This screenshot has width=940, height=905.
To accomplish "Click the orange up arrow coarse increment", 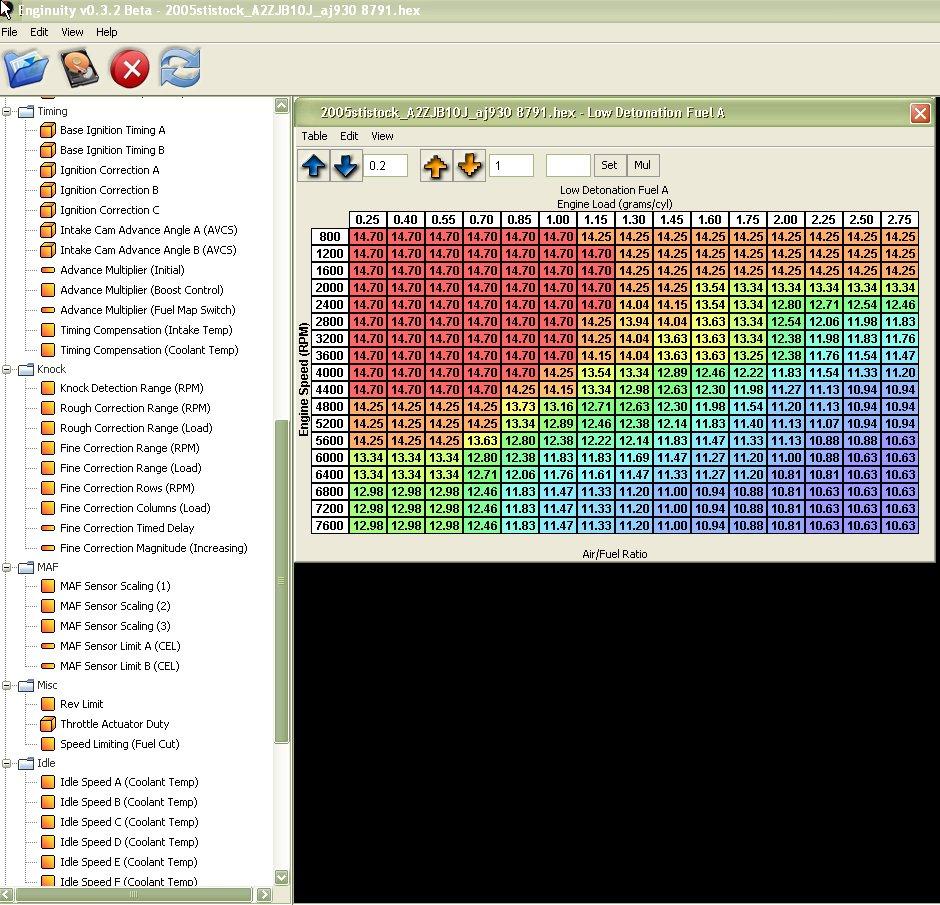I will [436, 166].
